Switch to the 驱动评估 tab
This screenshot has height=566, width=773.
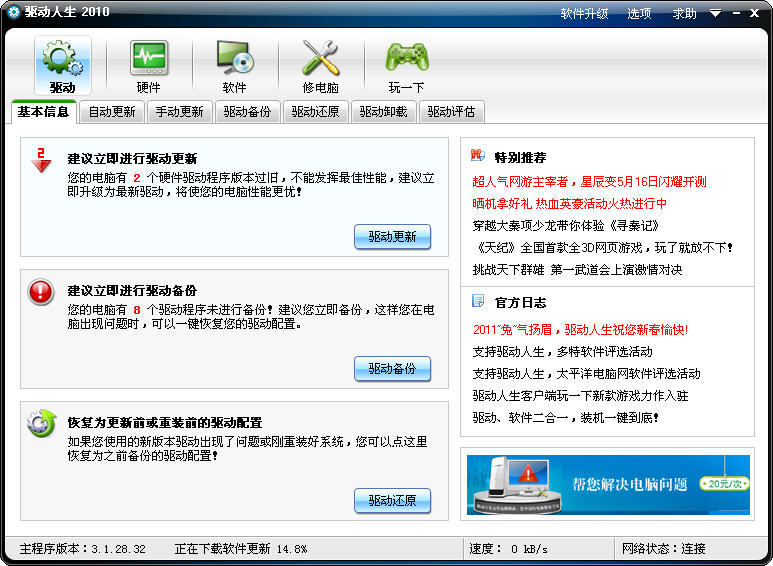click(x=451, y=112)
